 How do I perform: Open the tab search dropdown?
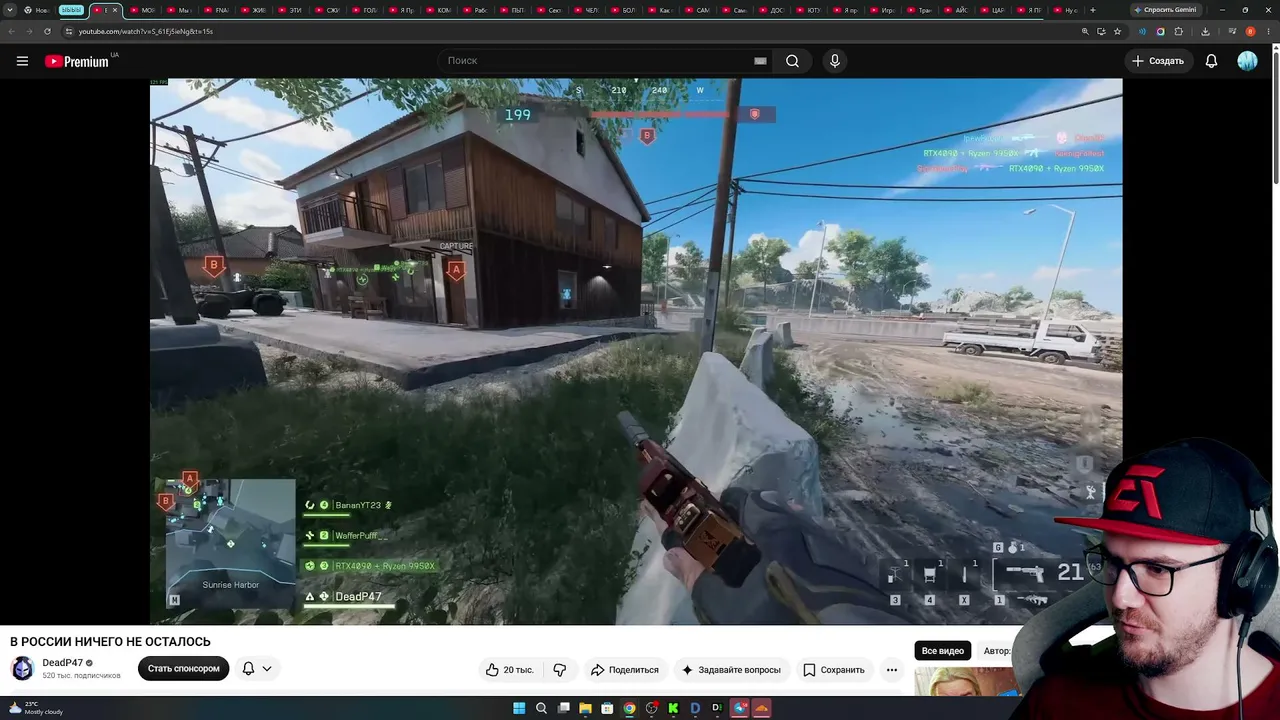[x=11, y=10]
